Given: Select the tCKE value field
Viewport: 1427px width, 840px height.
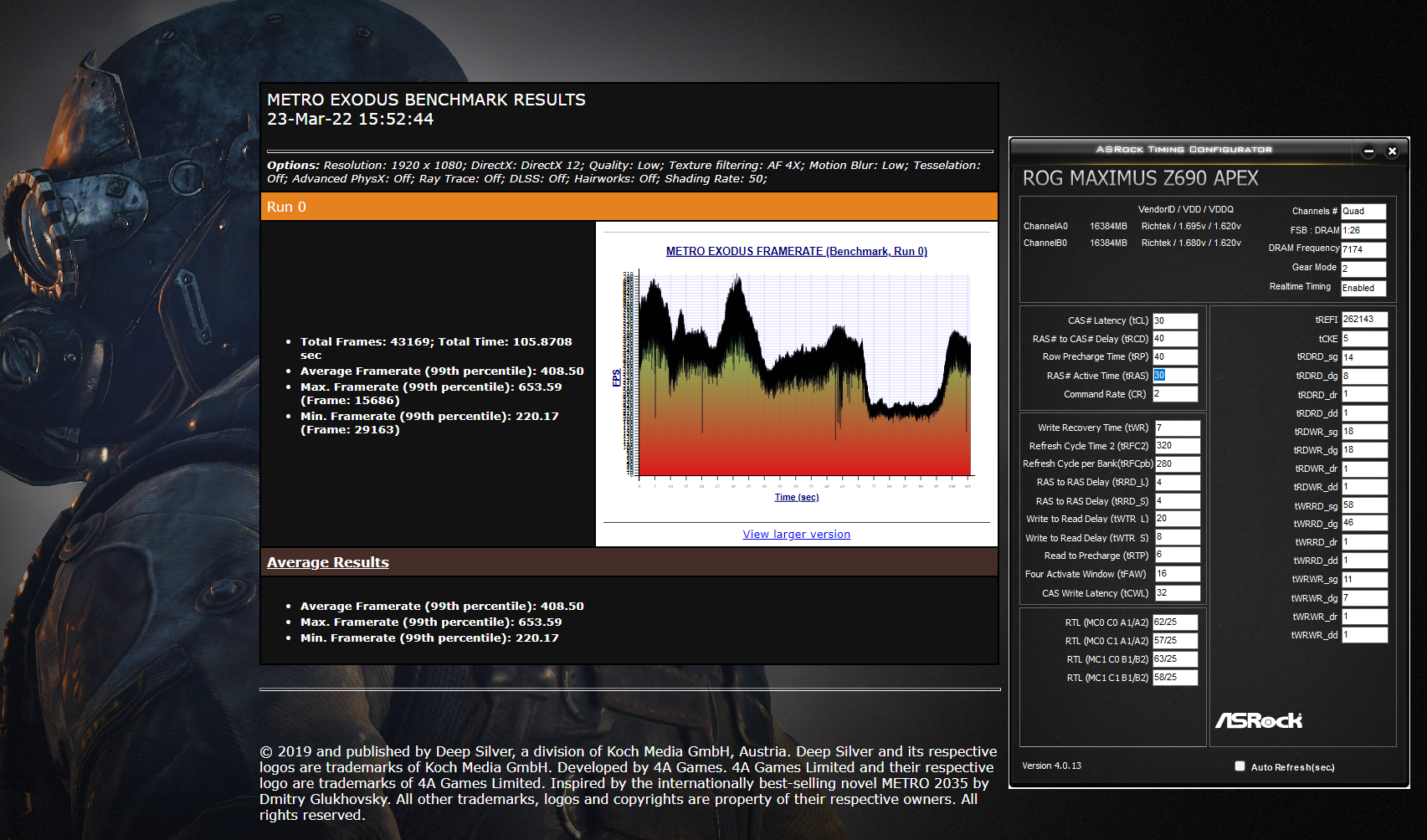Looking at the screenshot, I should (x=1364, y=339).
